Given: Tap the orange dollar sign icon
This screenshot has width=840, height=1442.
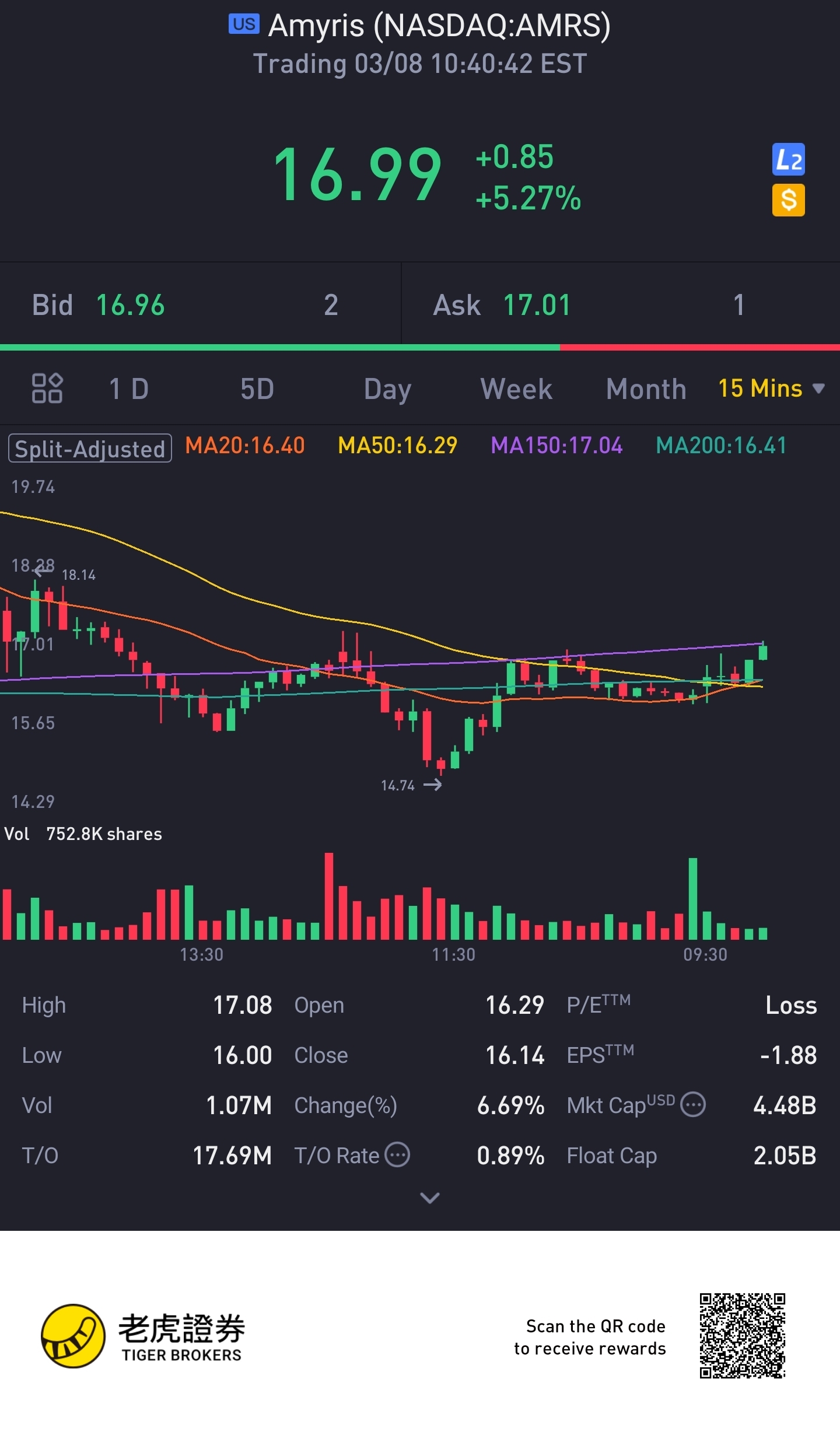Looking at the screenshot, I should click(788, 200).
